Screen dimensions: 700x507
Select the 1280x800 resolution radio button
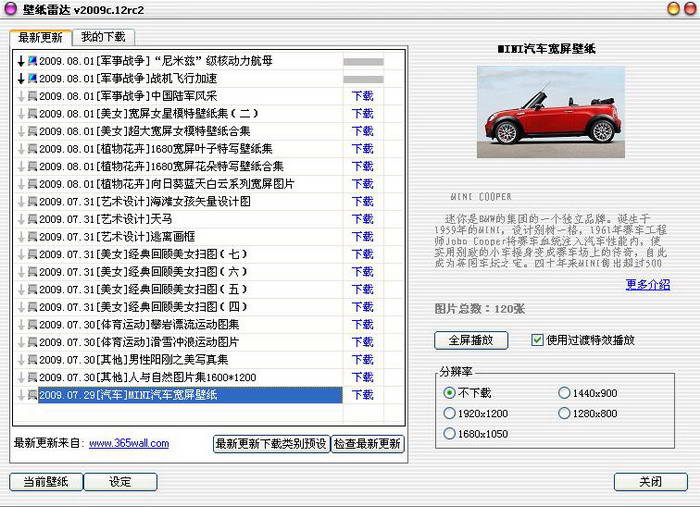point(564,413)
